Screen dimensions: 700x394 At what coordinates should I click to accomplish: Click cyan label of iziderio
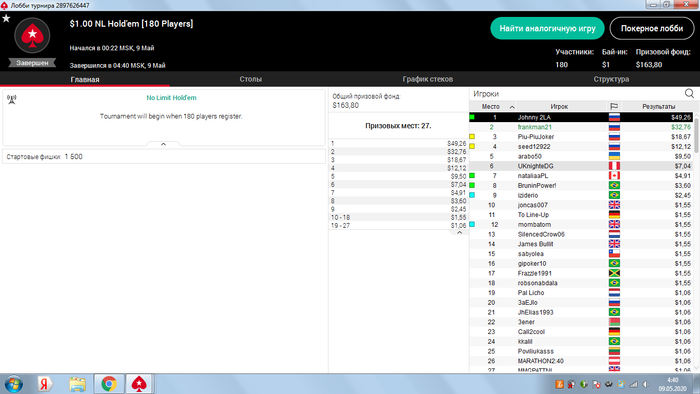[472, 195]
